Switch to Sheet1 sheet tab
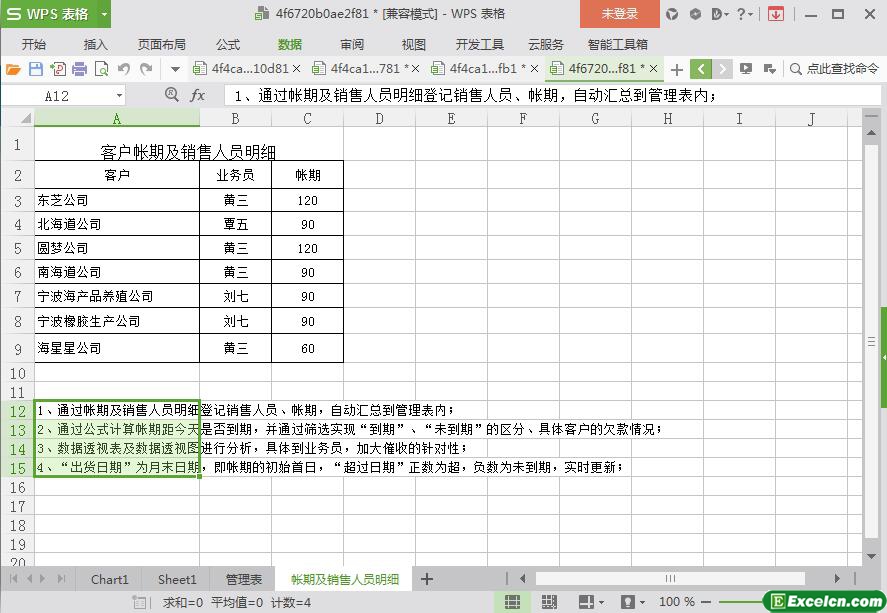The image size is (887, 613). pyautogui.click(x=176, y=580)
